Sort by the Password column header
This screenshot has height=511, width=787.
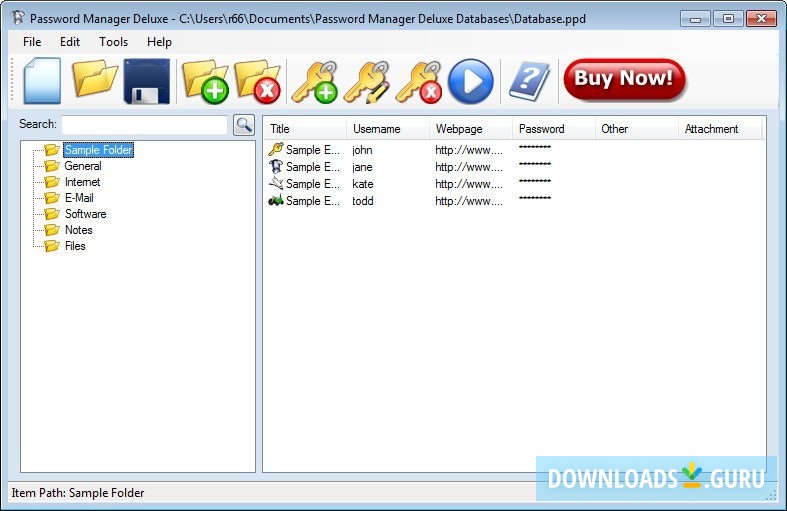[x=554, y=129]
